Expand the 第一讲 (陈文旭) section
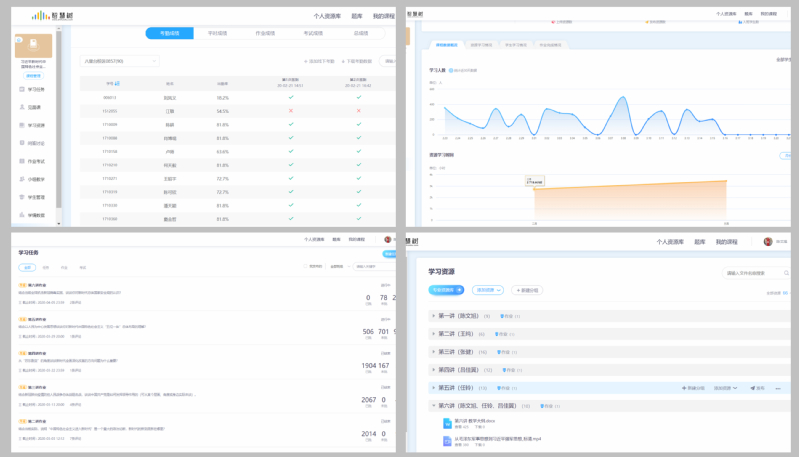Image resolution: width=799 pixels, height=457 pixels. (x=434, y=316)
